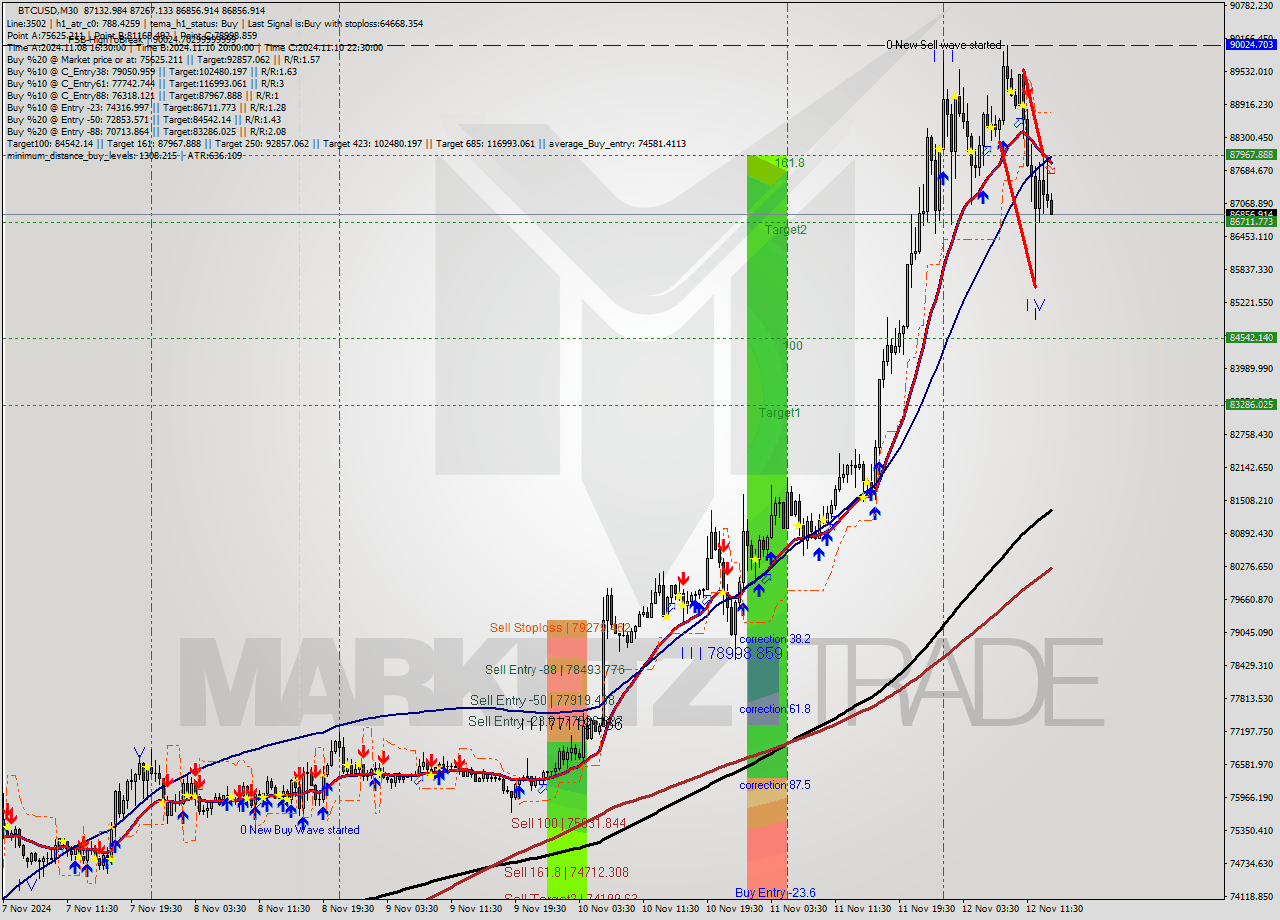Click the 'Sell 100 | 75931.844' label

(x=569, y=823)
